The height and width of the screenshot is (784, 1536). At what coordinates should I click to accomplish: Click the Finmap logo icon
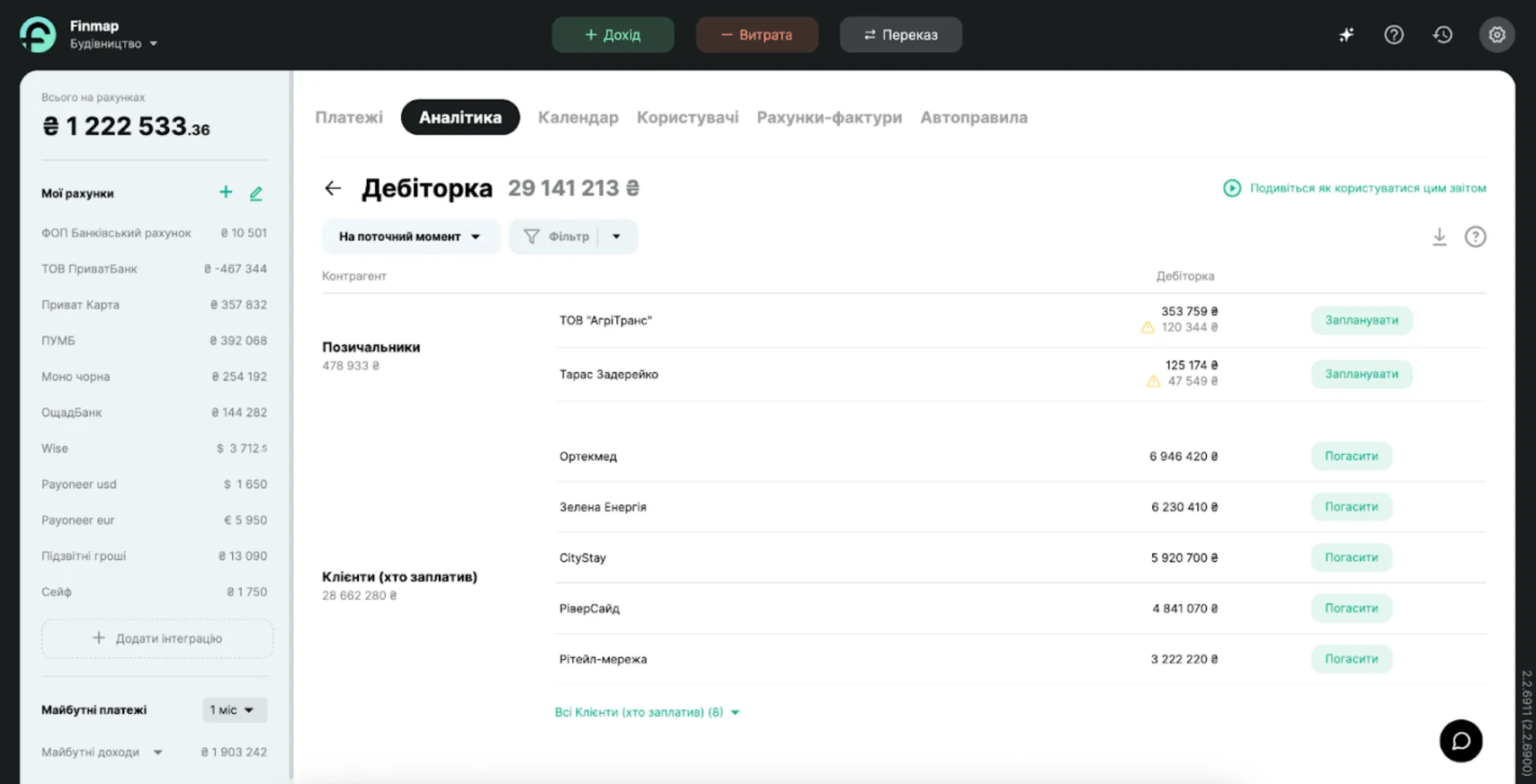38,35
